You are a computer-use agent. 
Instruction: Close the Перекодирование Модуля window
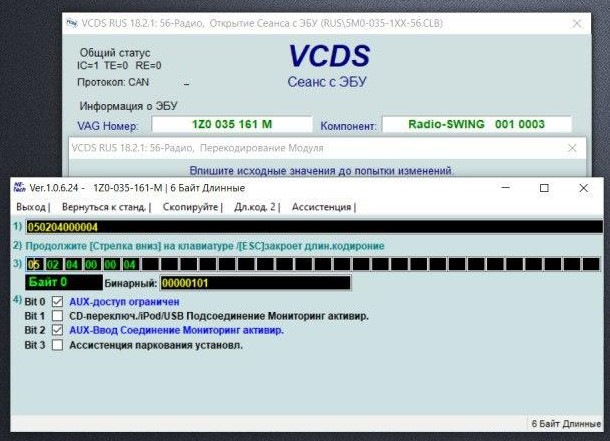(572, 148)
